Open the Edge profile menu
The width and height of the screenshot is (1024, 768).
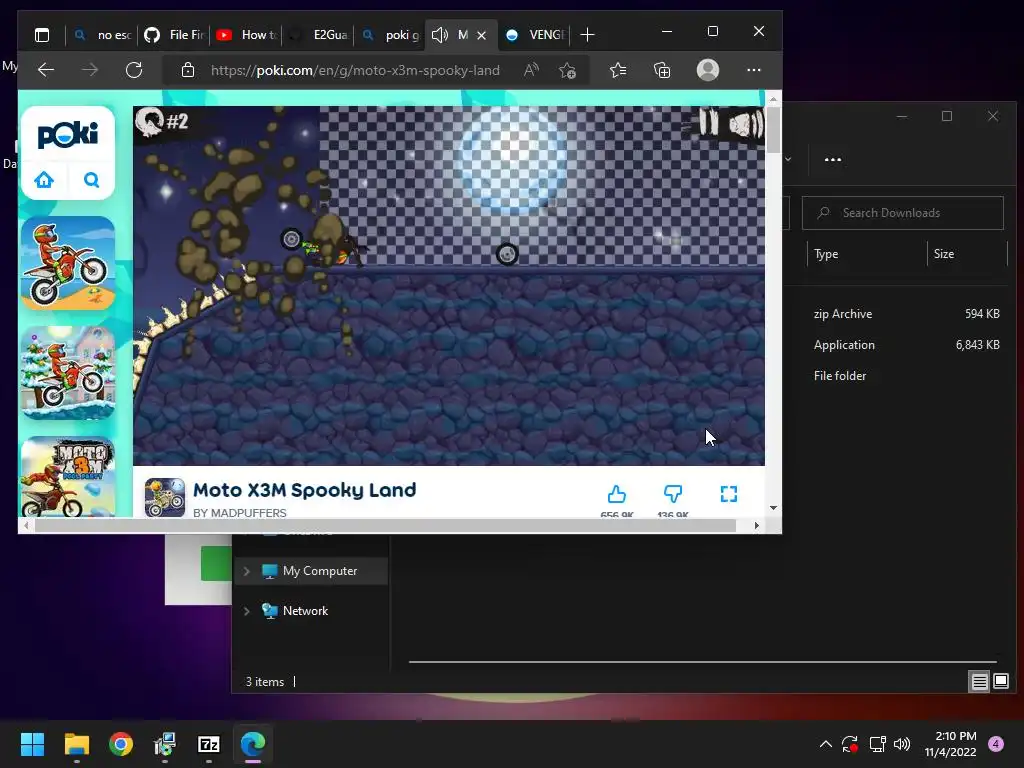(708, 70)
